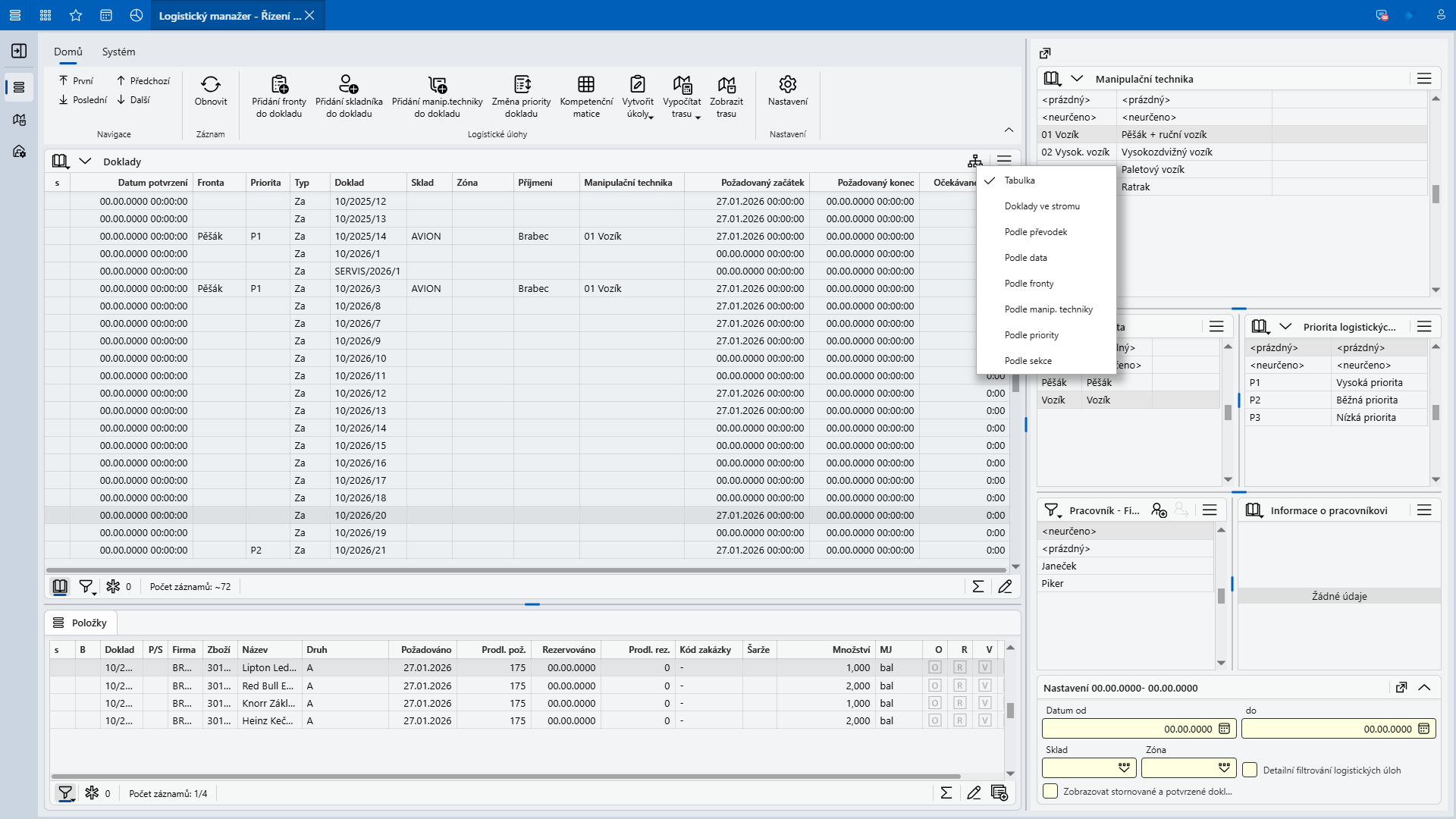Open the Sklad dropdown
1456x819 pixels.
[x=1124, y=767]
